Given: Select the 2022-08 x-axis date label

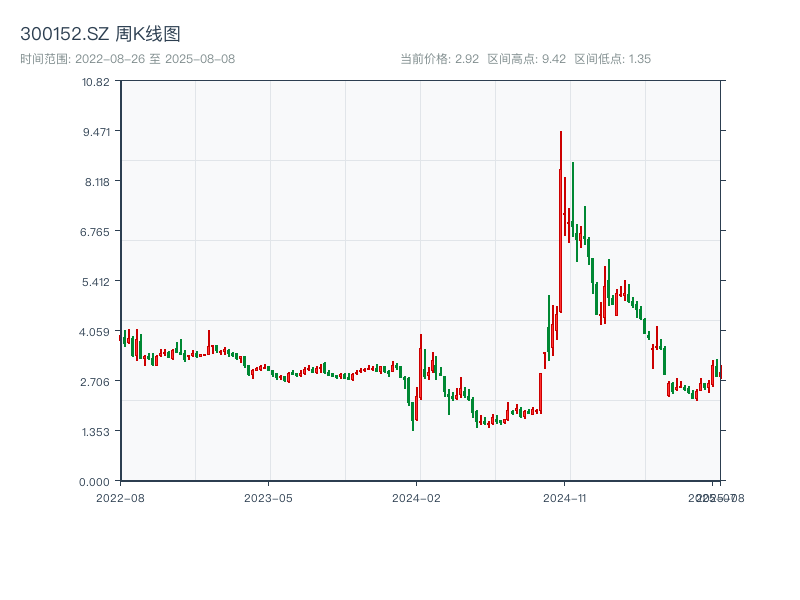Looking at the screenshot, I should coord(120,497).
